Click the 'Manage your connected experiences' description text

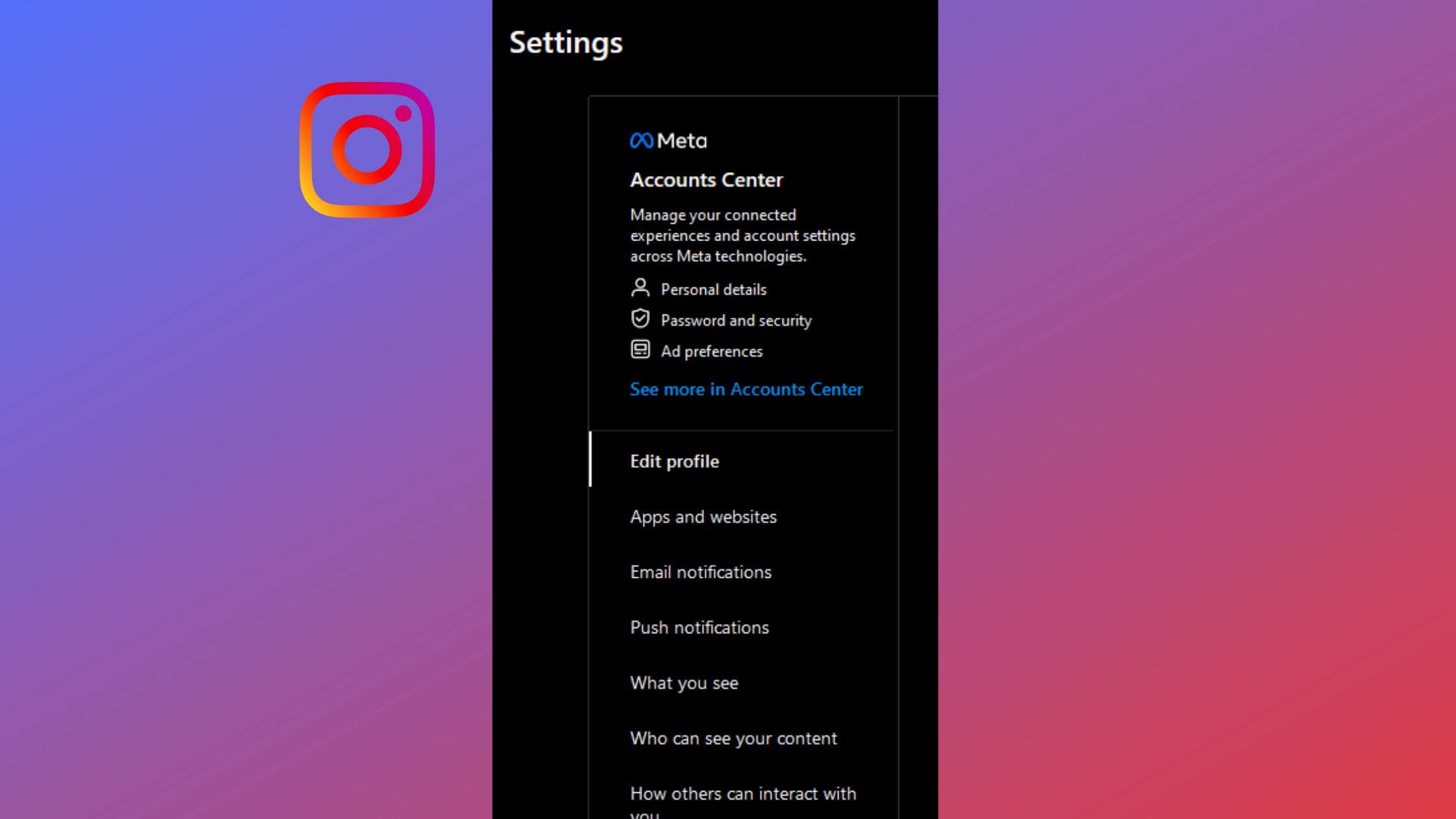[x=743, y=235]
